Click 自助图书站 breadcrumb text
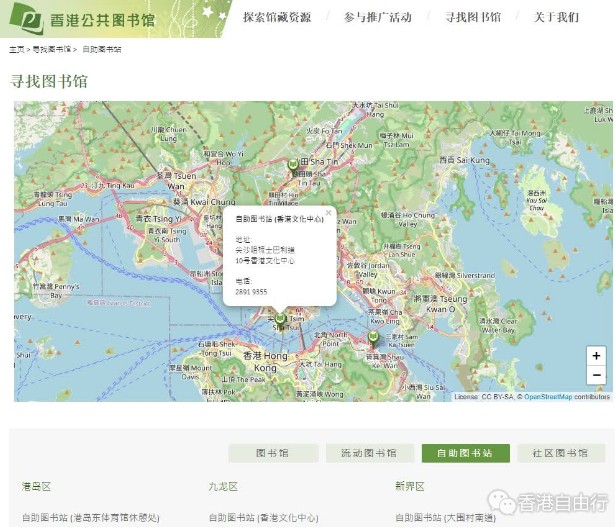 click(102, 49)
